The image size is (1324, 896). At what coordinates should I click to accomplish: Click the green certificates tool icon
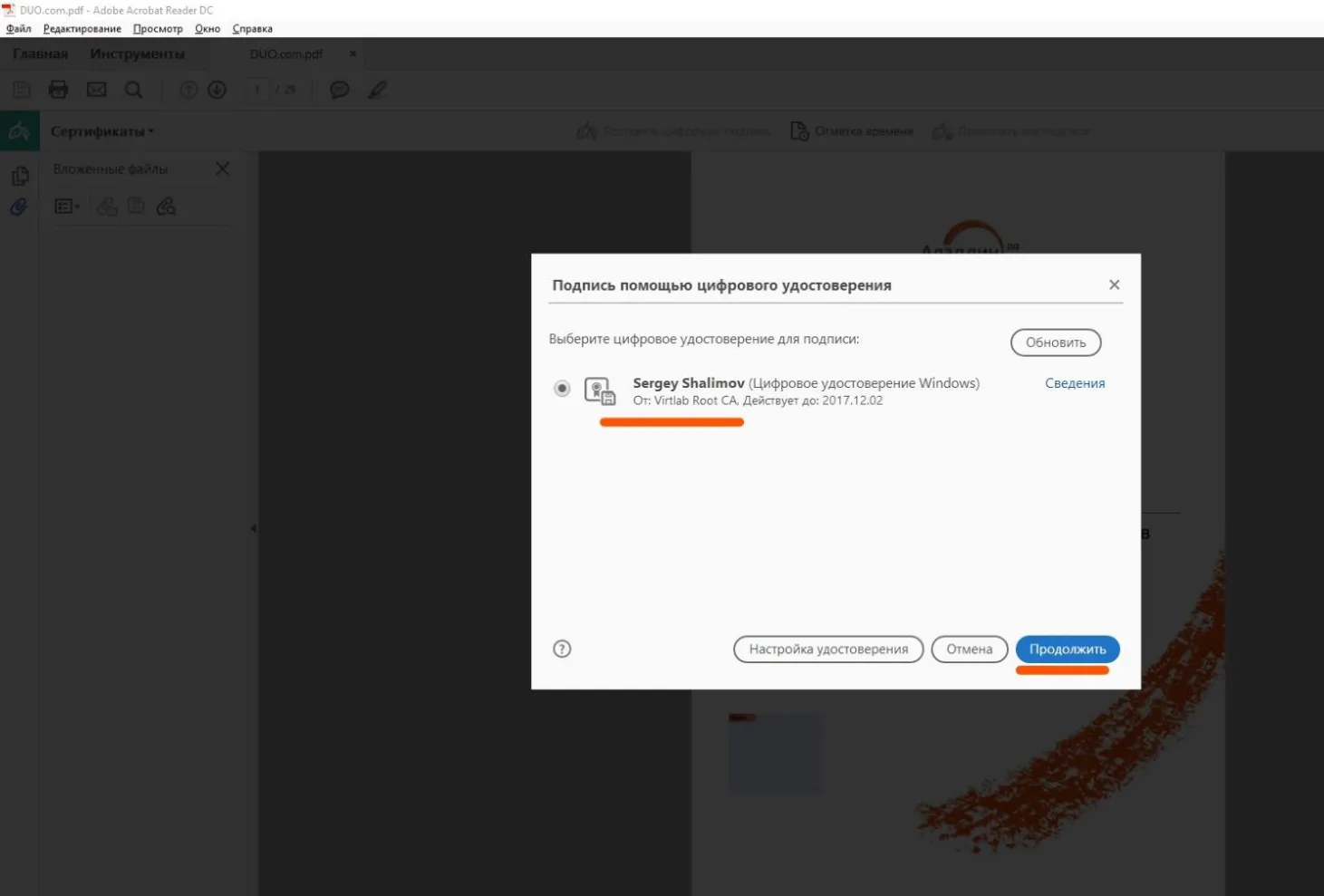19,131
